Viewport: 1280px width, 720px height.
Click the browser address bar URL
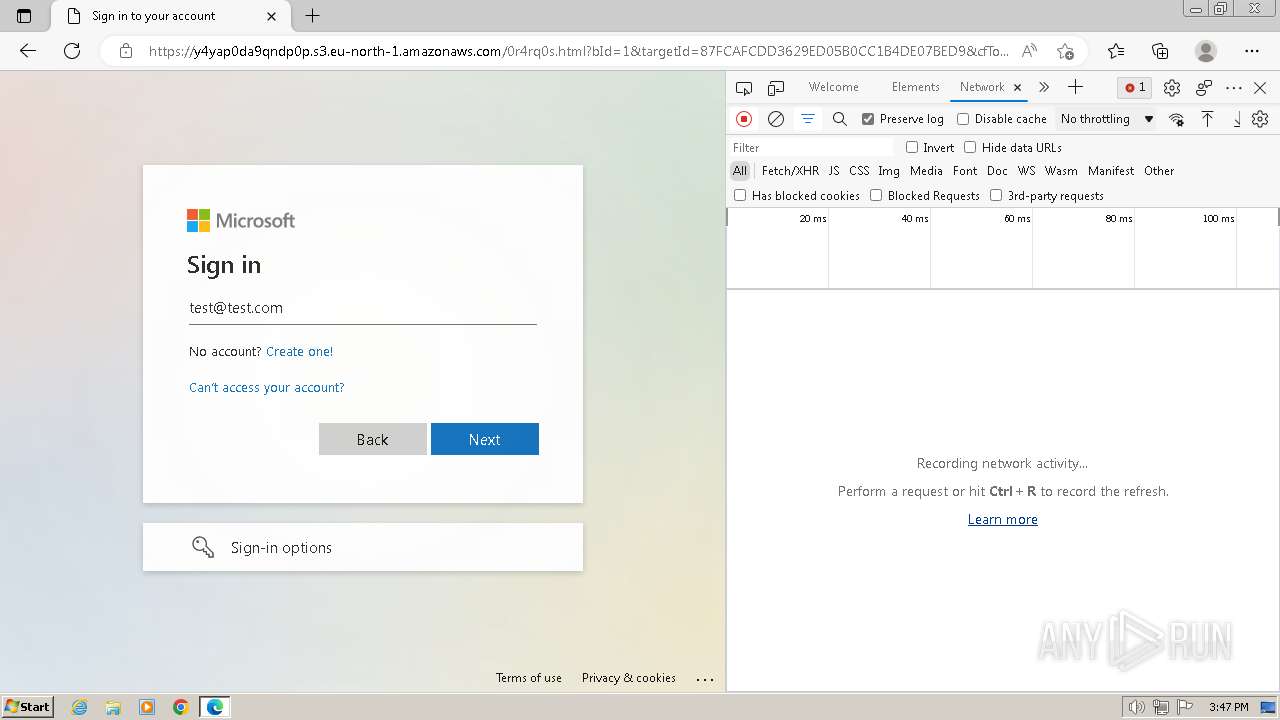578,51
